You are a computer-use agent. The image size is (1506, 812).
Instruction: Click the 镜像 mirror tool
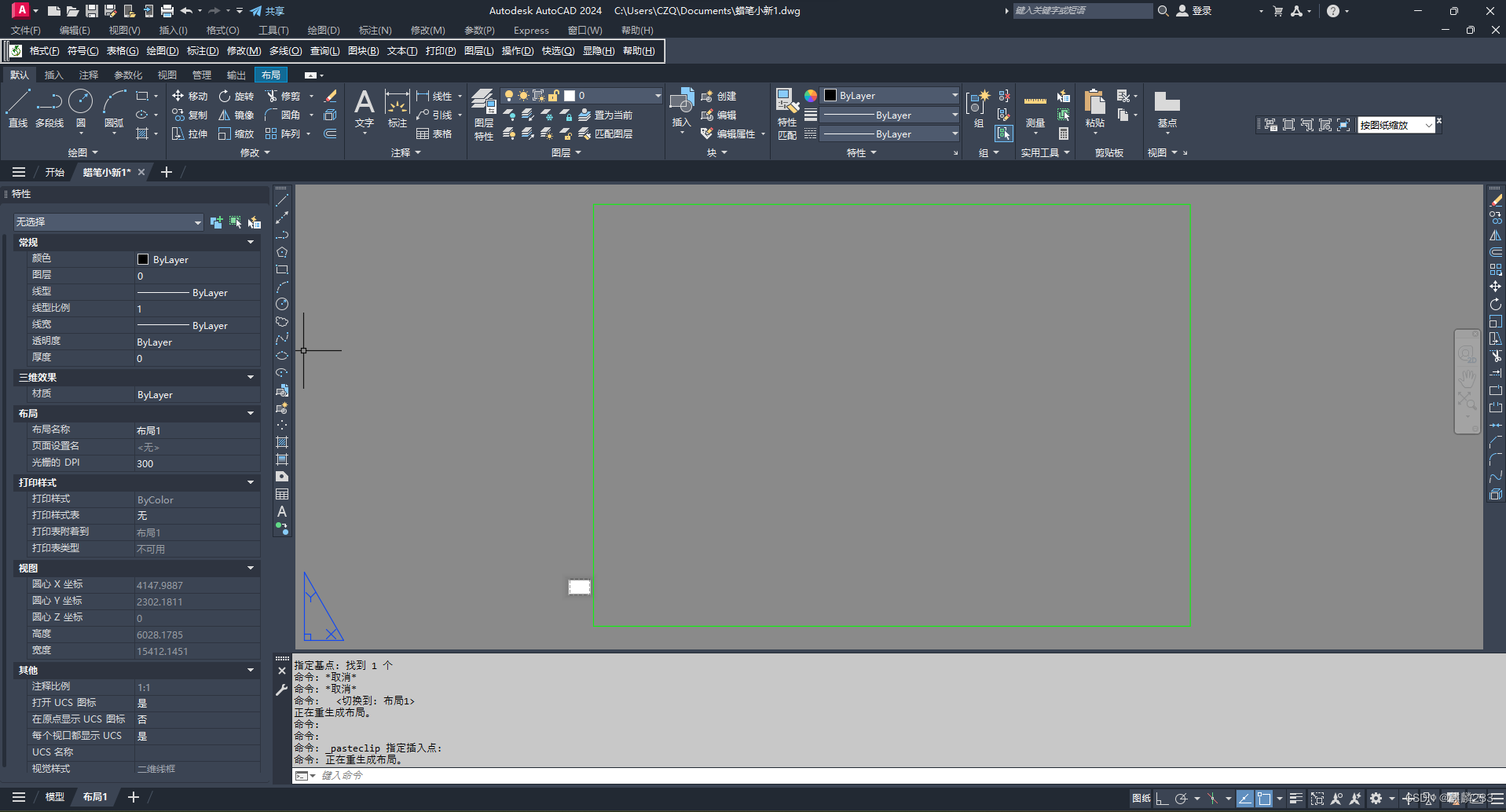point(236,115)
